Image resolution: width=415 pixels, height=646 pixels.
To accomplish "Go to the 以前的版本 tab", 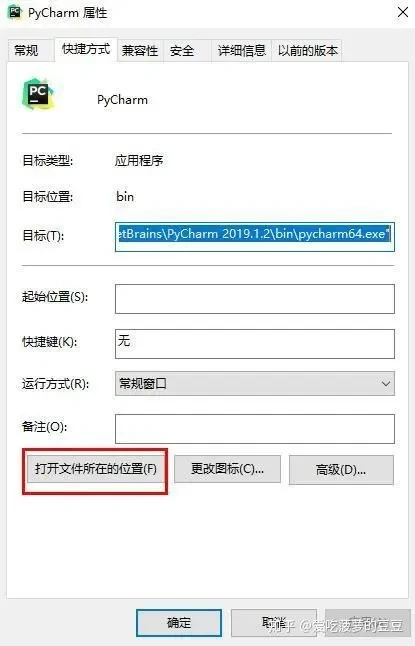I will [x=307, y=51].
